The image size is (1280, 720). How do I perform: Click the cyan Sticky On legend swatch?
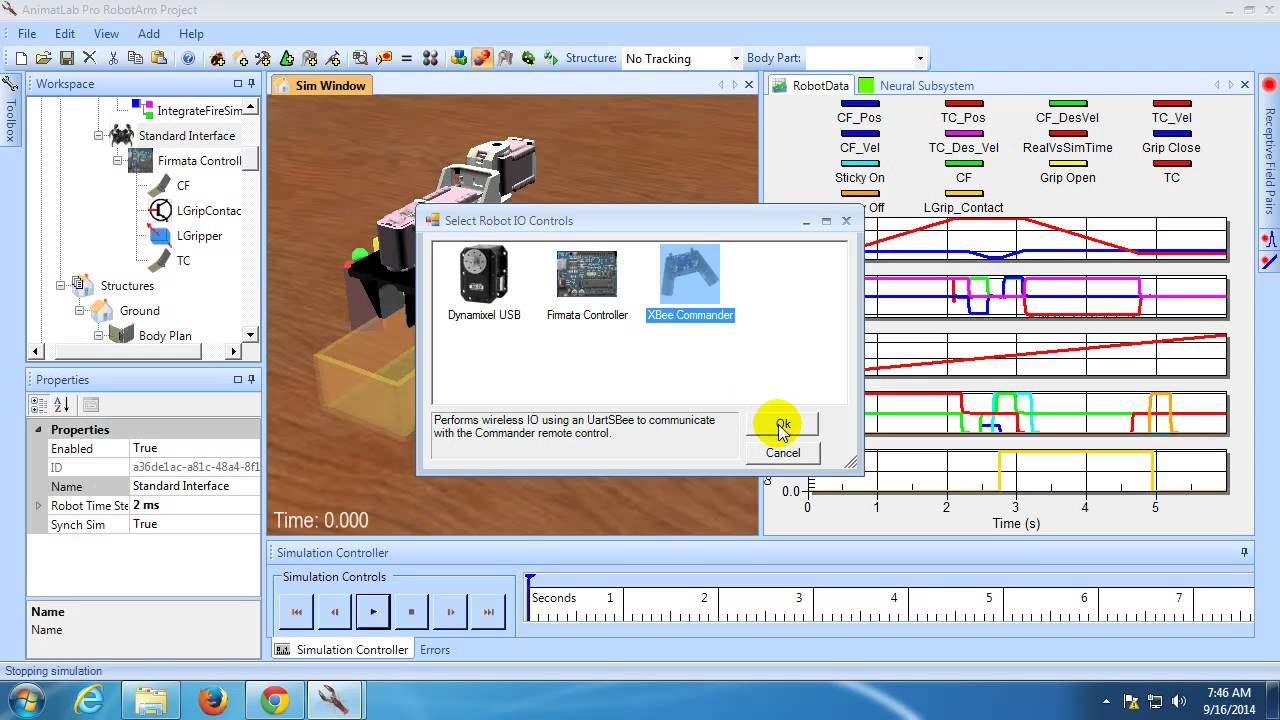click(x=859, y=163)
